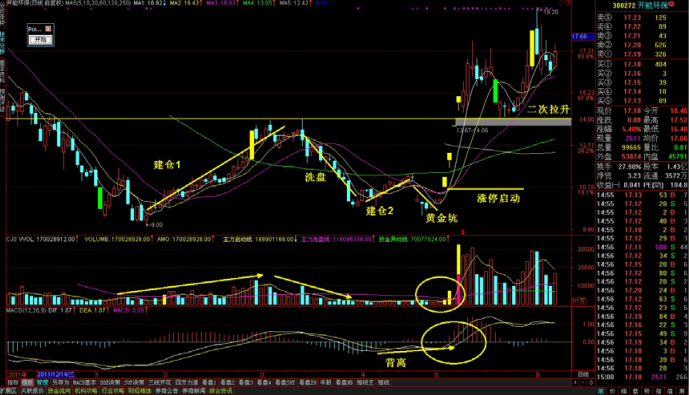This screenshot has width=690, height=395.
Task: Click the minus zoom icon under 日线
Action: pyautogui.click(x=583, y=383)
